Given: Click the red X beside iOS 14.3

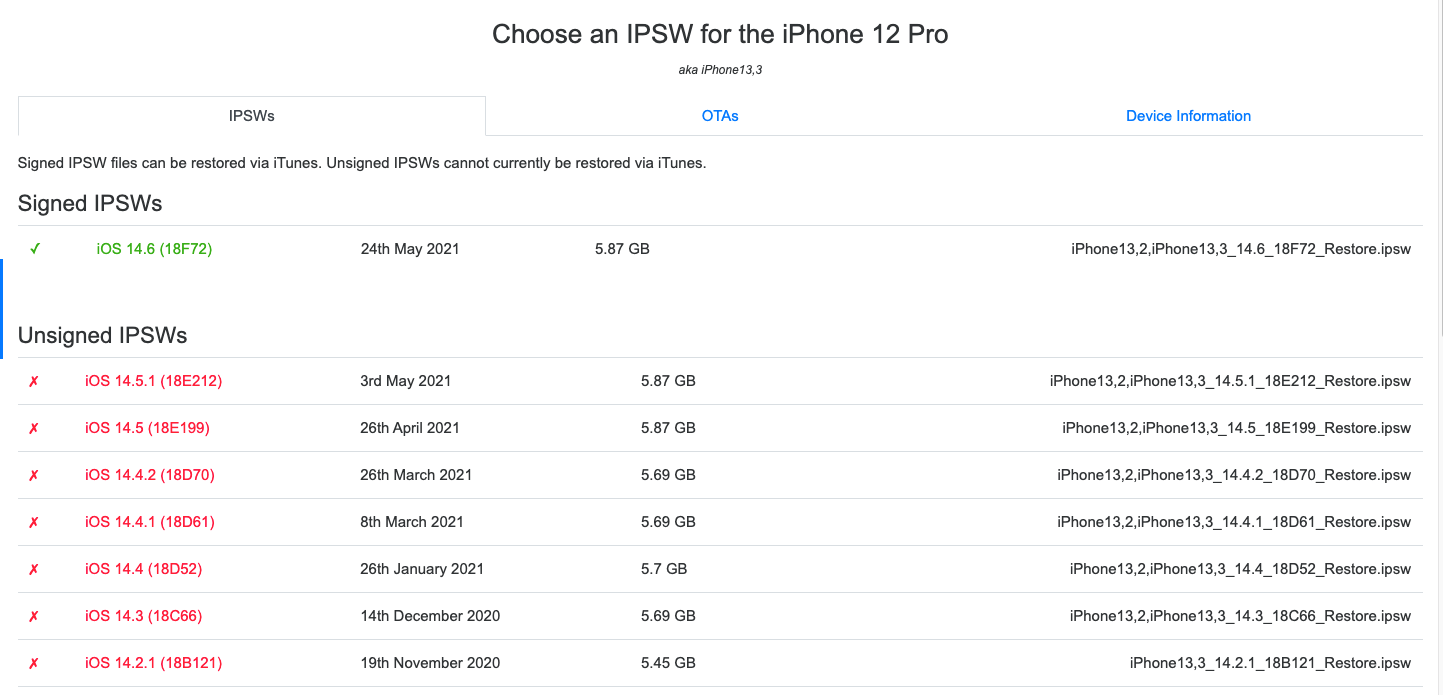Looking at the screenshot, I should click(x=33, y=616).
